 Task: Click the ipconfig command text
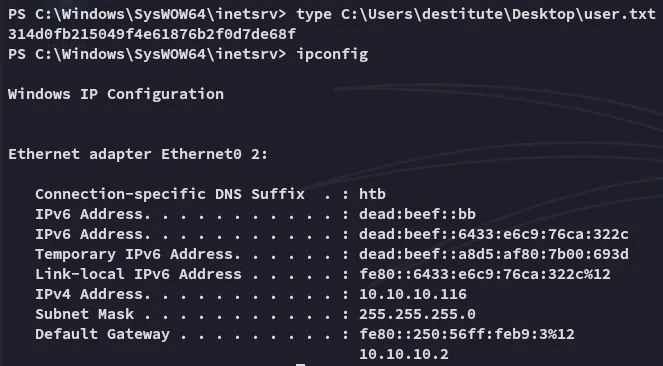click(332, 54)
